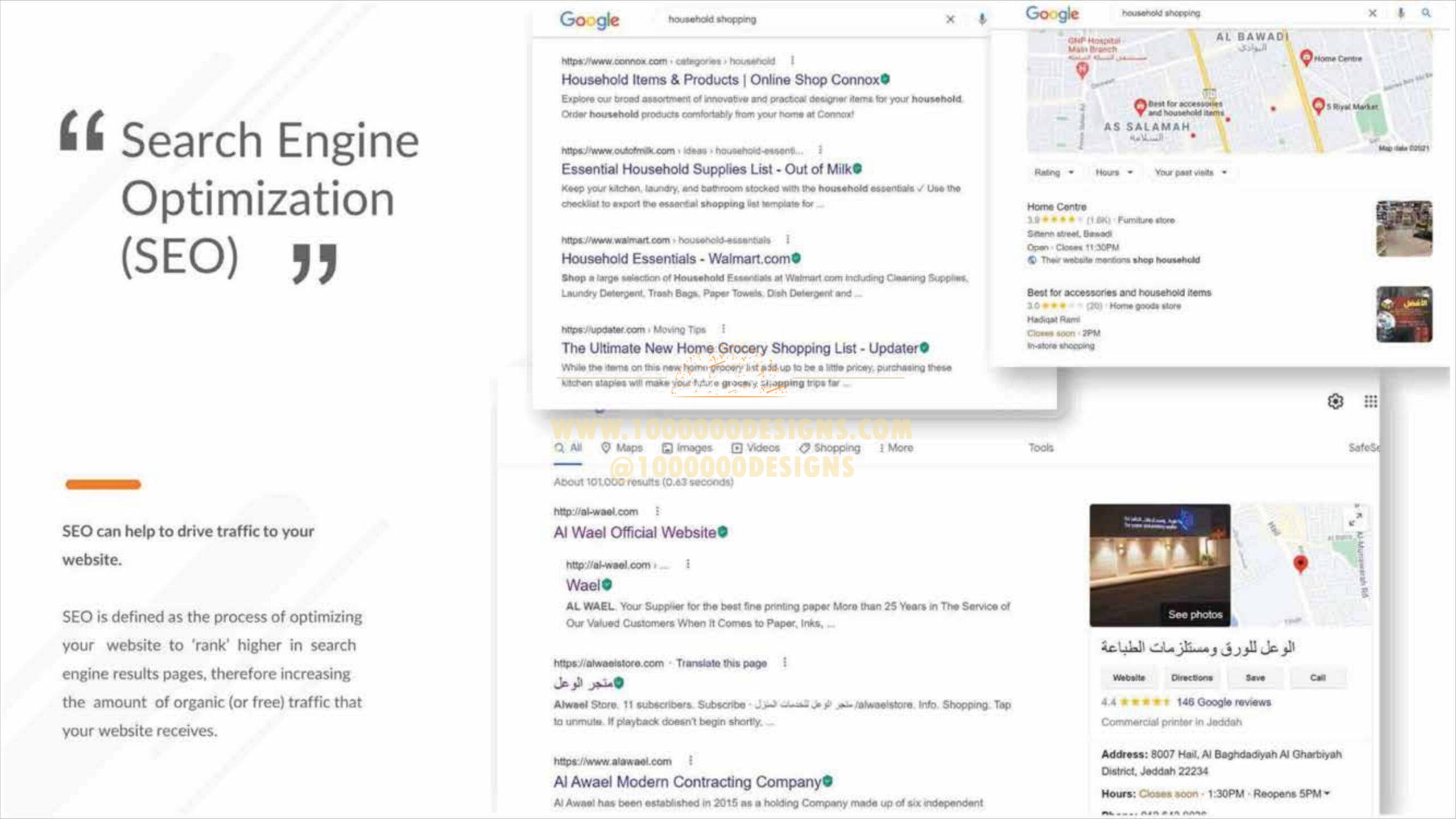The image size is (1456, 819).
Task: Click the settings gear icon
Action: coord(1335,402)
